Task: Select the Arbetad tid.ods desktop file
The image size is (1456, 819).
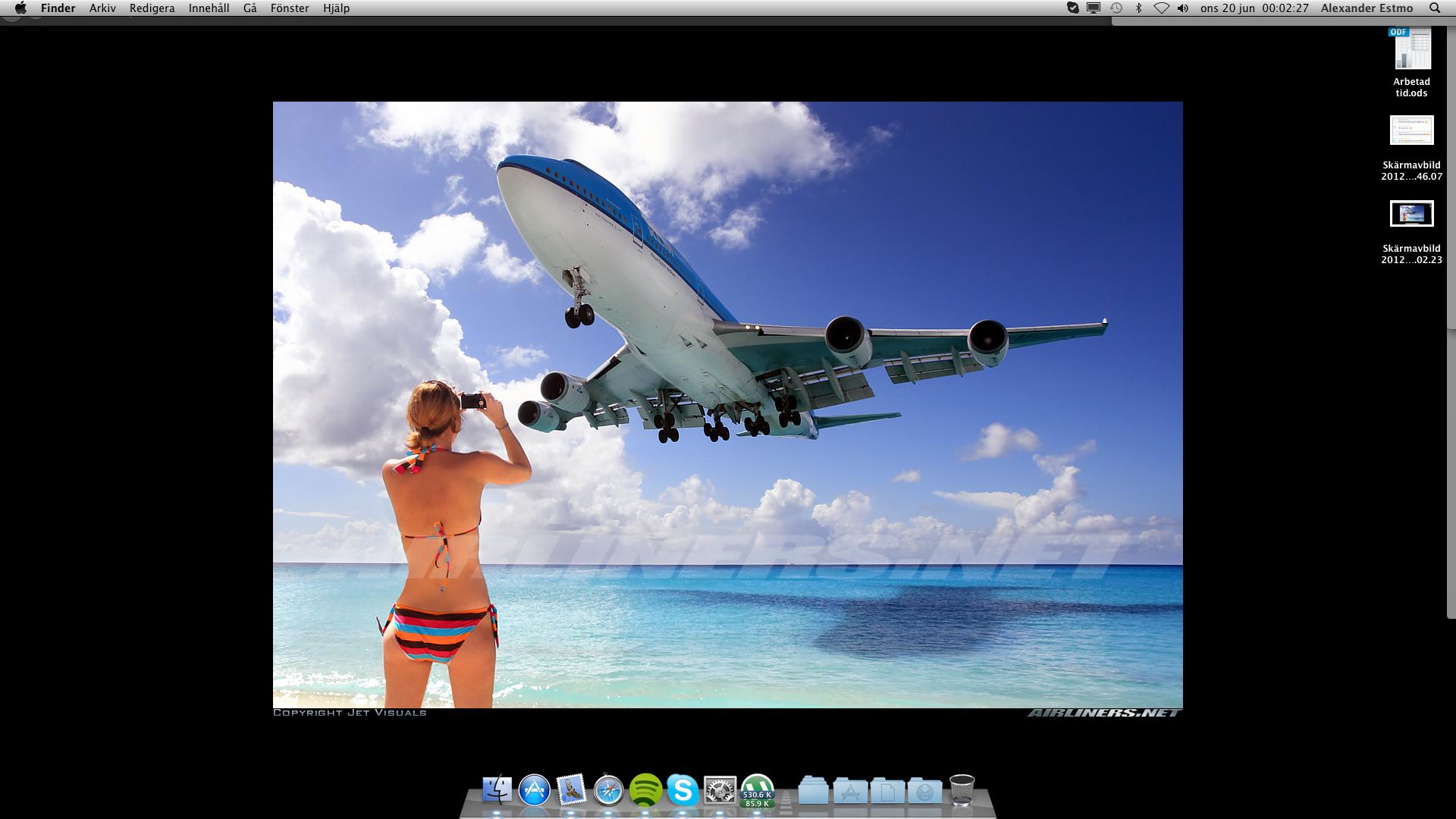Action: click(x=1411, y=52)
